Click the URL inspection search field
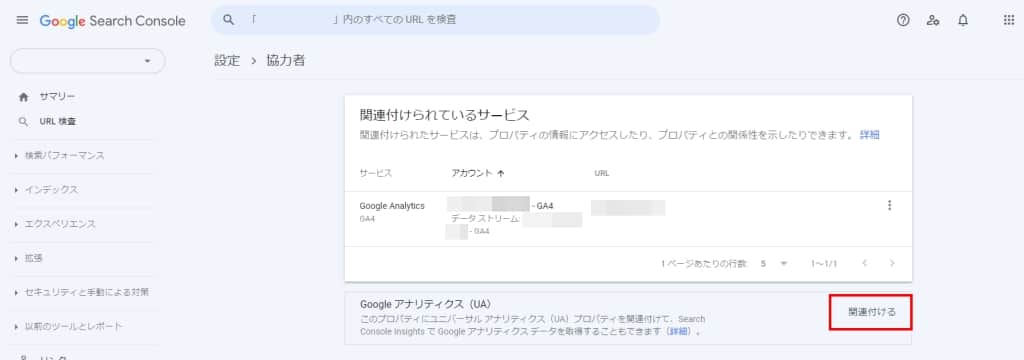This screenshot has height=360, width=1024. (436, 20)
